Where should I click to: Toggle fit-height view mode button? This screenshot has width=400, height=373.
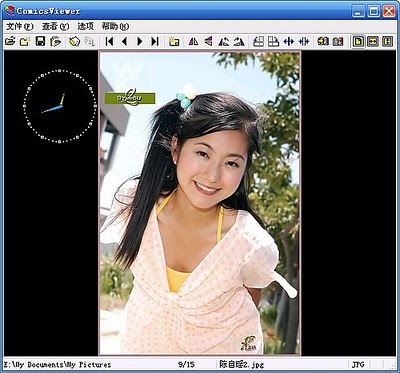click(x=387, y=42)
